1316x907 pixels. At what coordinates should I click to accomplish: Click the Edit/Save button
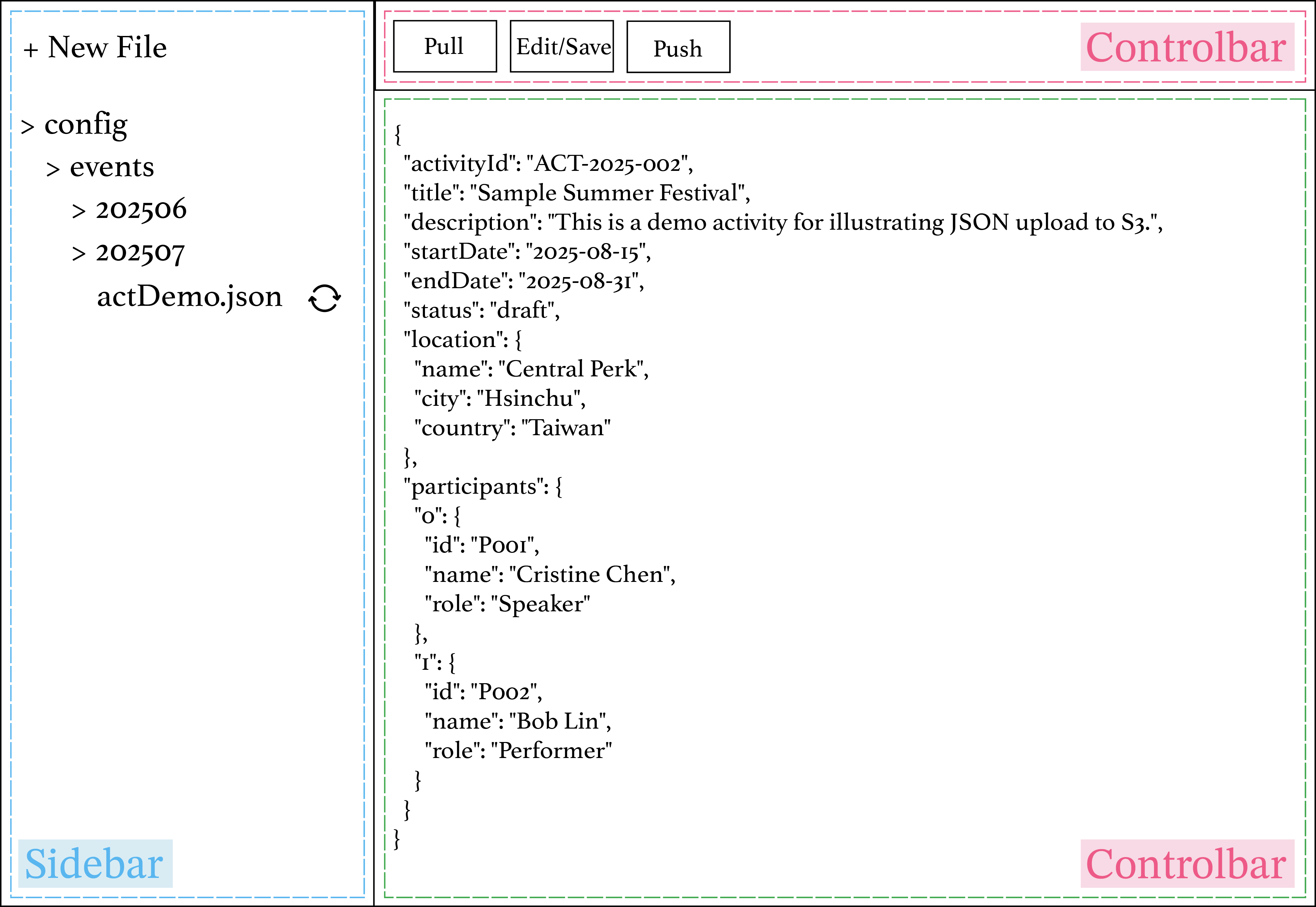pos(562,46)
